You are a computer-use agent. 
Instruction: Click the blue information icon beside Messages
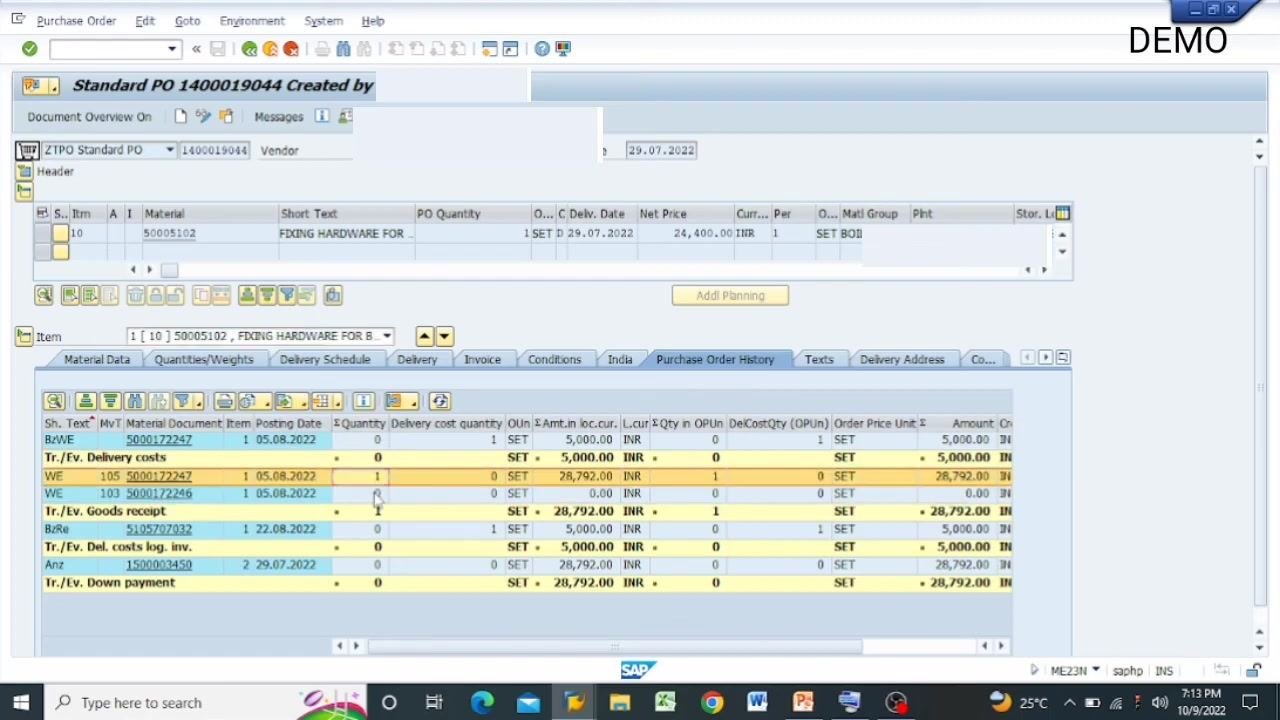coord(322,117)
